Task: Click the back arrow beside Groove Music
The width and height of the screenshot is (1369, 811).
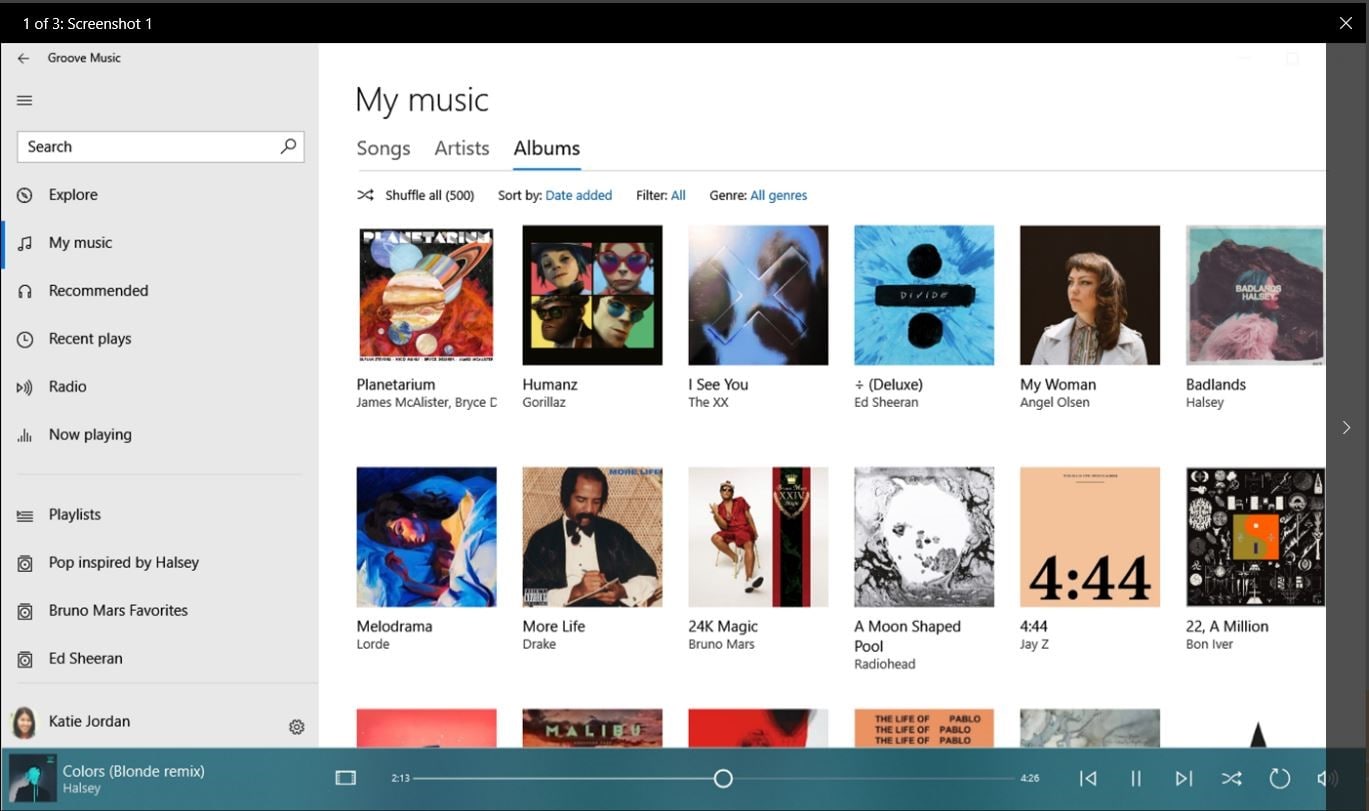Action: click(x=24, y=58)
